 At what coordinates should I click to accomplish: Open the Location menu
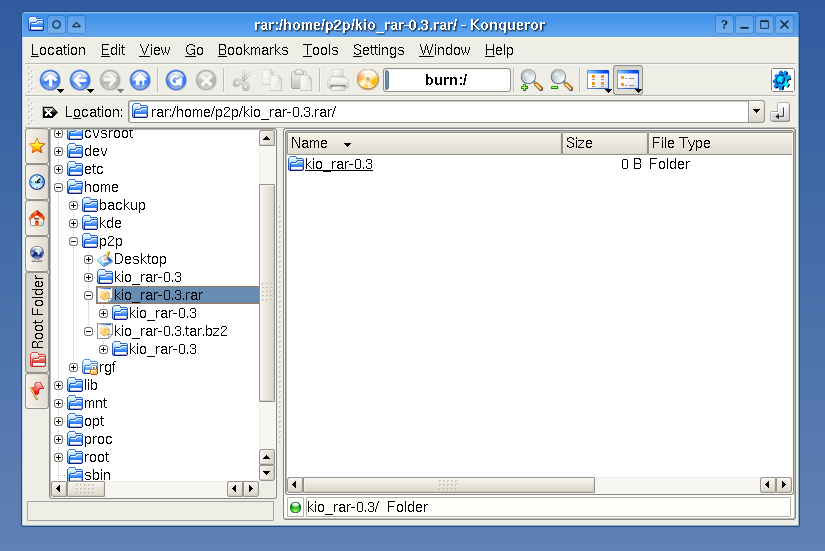click(58, 50)
